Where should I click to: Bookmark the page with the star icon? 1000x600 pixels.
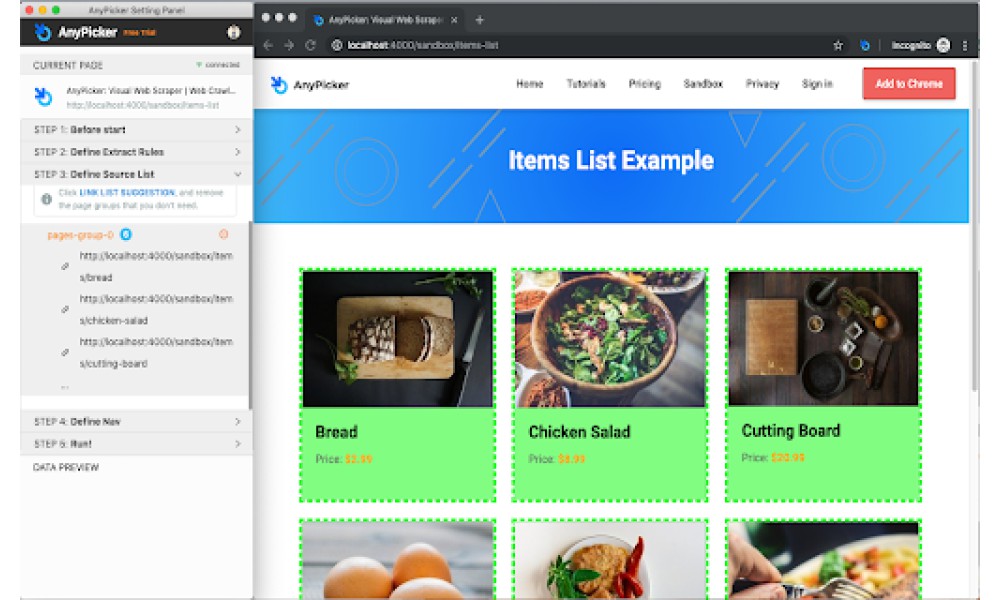tap(838, 45)
